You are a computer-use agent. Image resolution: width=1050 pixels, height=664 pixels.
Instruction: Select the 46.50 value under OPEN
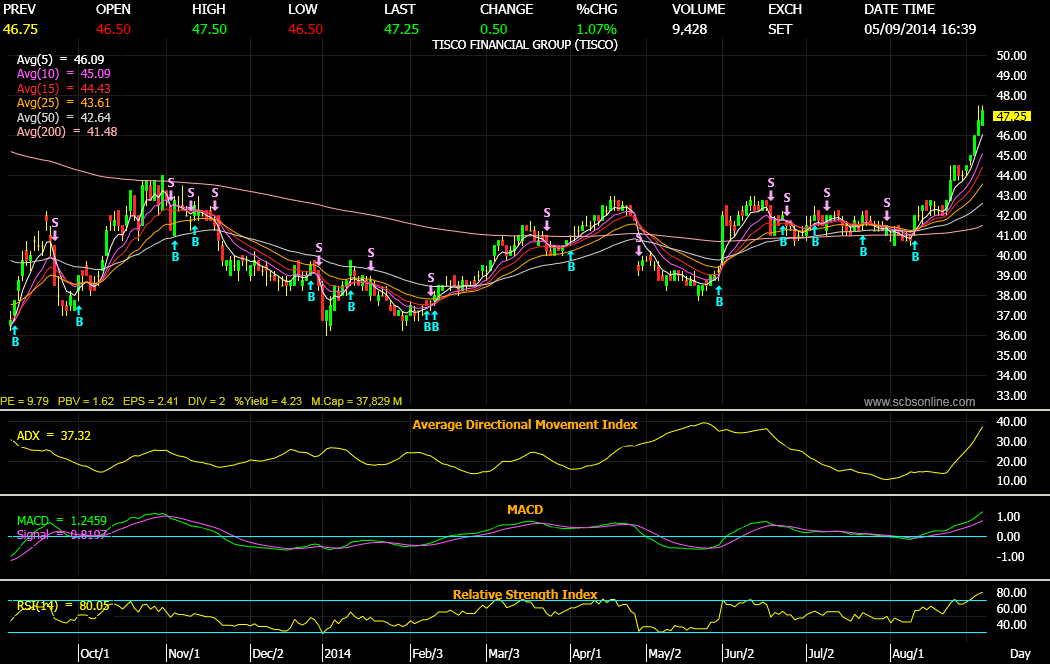(113, 29)
